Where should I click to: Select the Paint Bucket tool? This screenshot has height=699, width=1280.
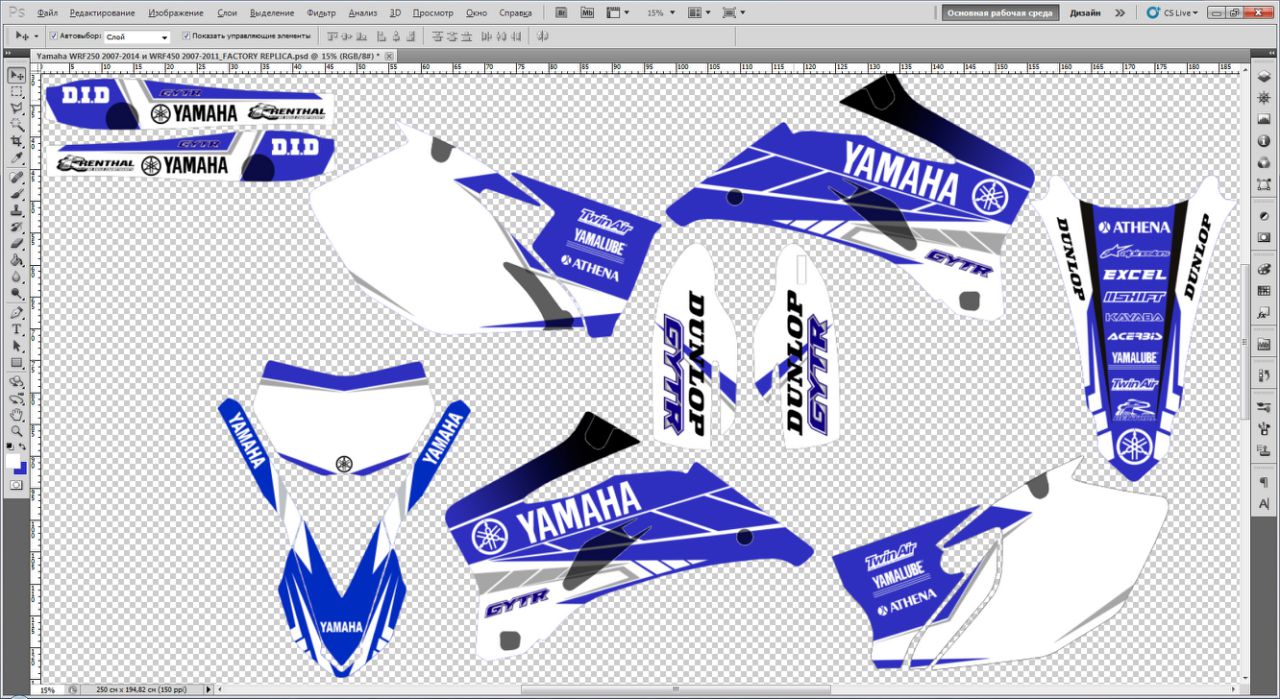[17, 260]
